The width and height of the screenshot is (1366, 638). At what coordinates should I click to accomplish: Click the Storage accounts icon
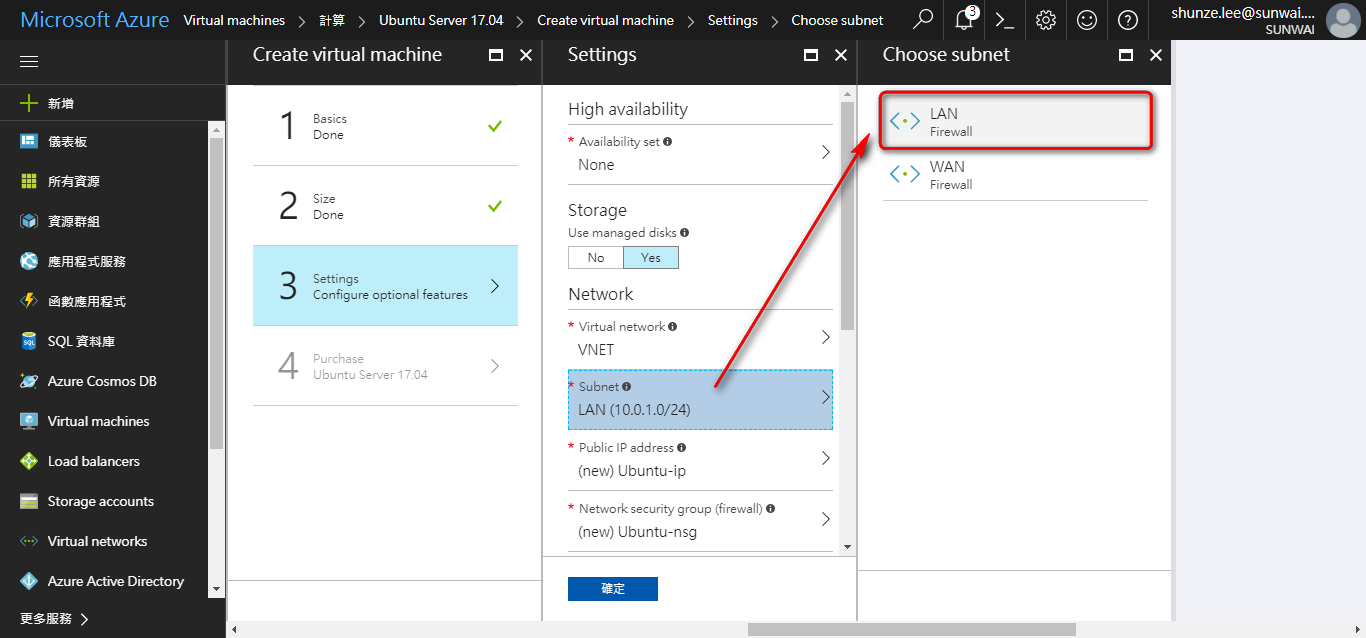pos(29,501)
